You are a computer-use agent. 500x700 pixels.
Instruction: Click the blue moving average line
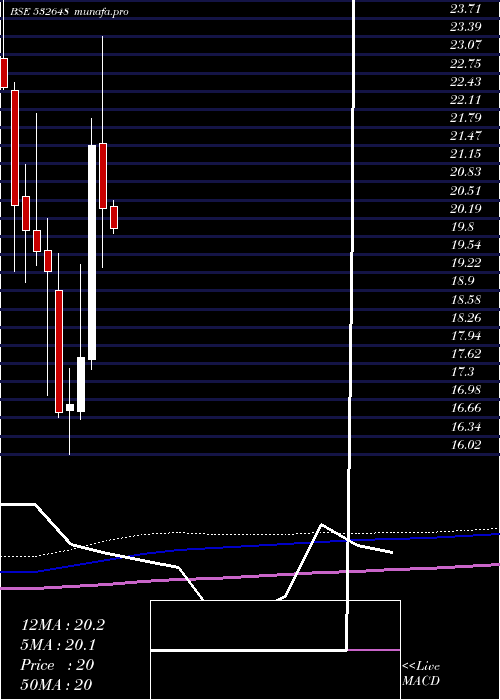tap(250, 545)
